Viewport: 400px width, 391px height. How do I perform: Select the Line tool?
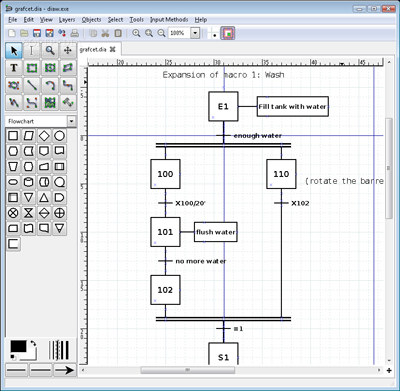coord(32,85)
